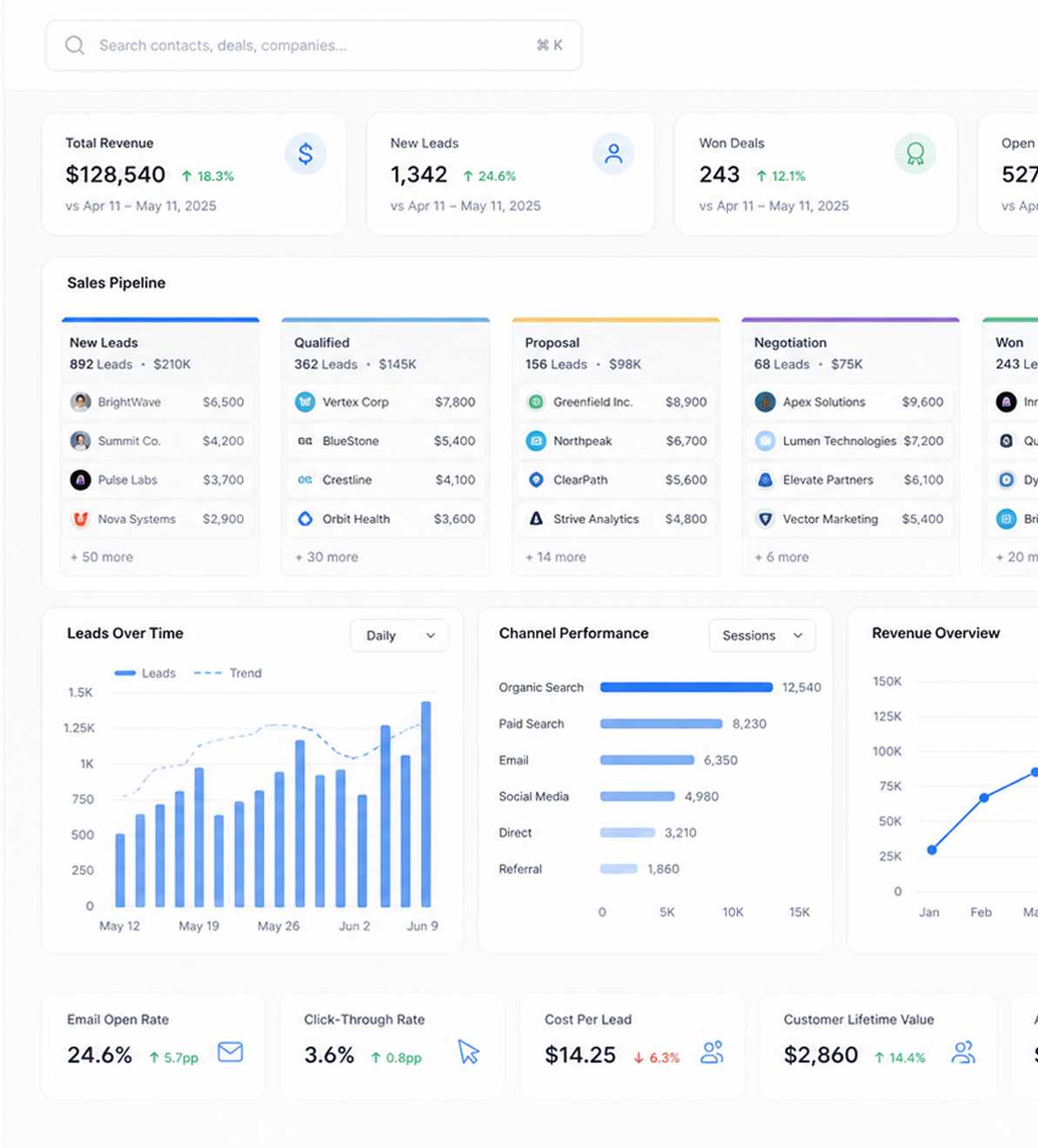Screen dimensions: 1038x1148
Task: Show '+ 14 more' Proposal deals
Action: (555, 557)
